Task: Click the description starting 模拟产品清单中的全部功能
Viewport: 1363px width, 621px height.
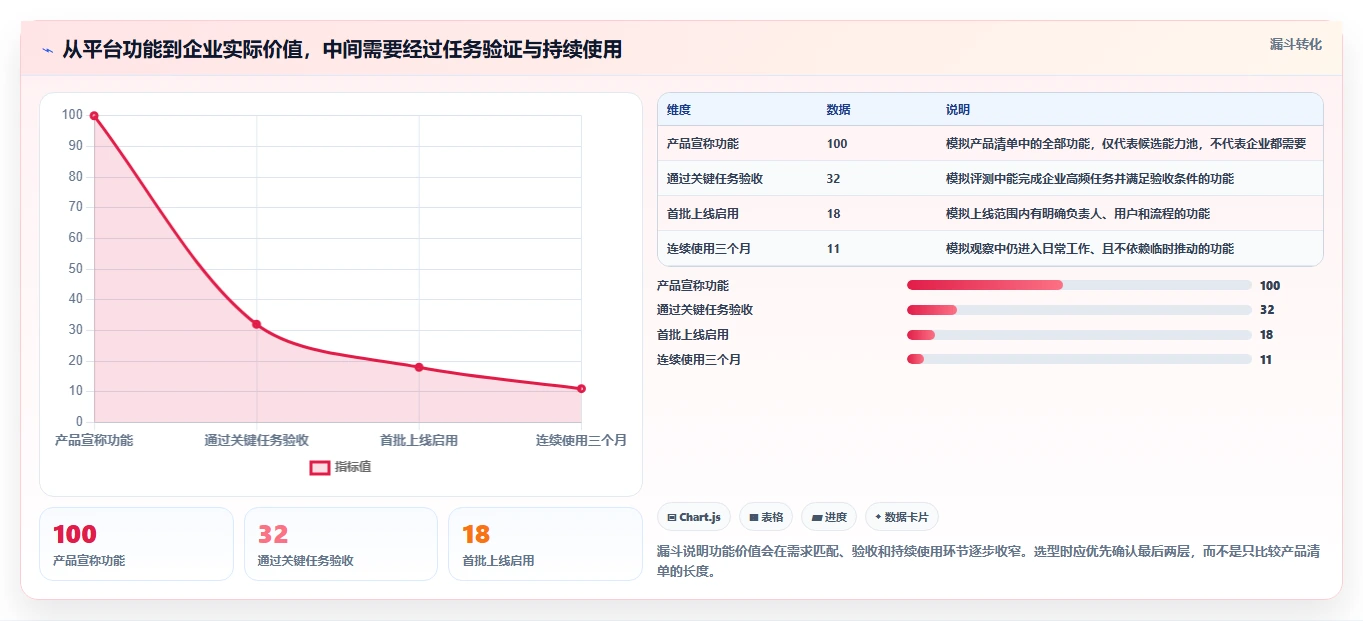Action: 1126,144
